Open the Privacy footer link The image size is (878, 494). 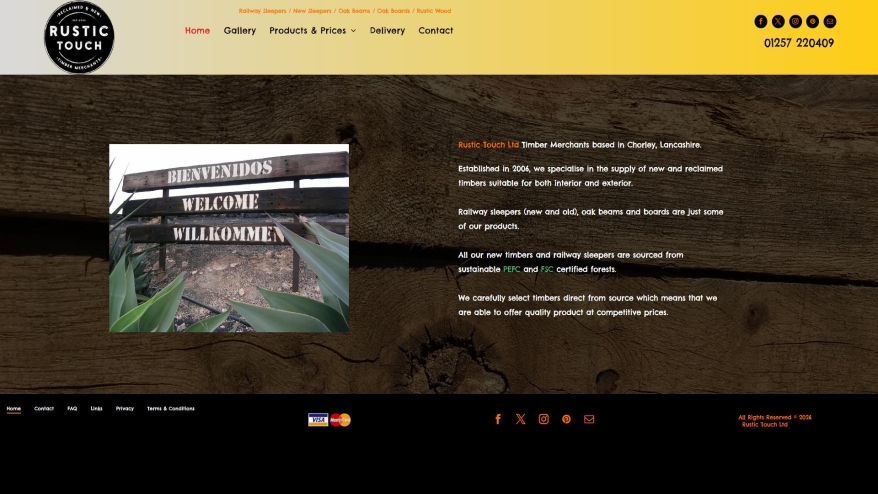pos(125,408)
